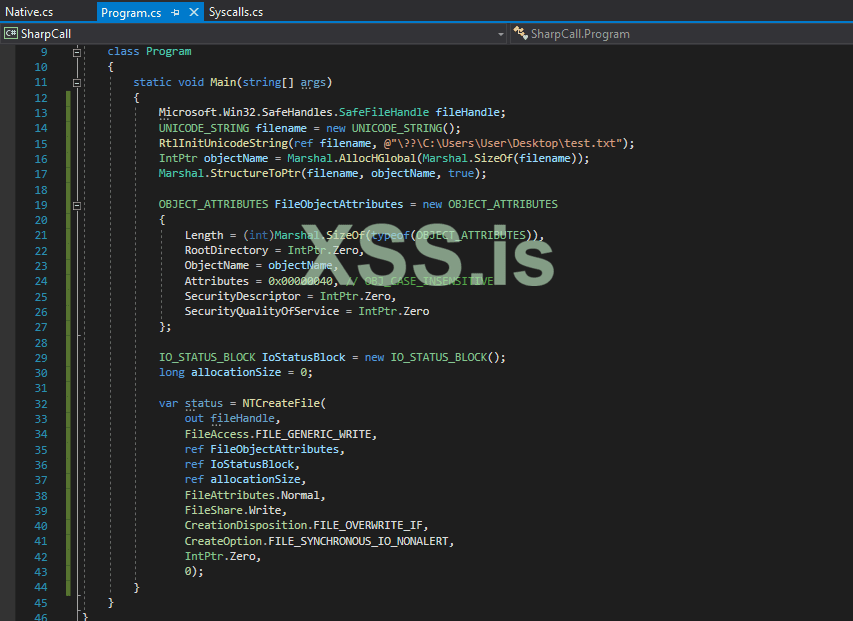Click the class icon next to SharpCall.Program
This screenshot has height=621, width=853.
(x=520, y=34)
